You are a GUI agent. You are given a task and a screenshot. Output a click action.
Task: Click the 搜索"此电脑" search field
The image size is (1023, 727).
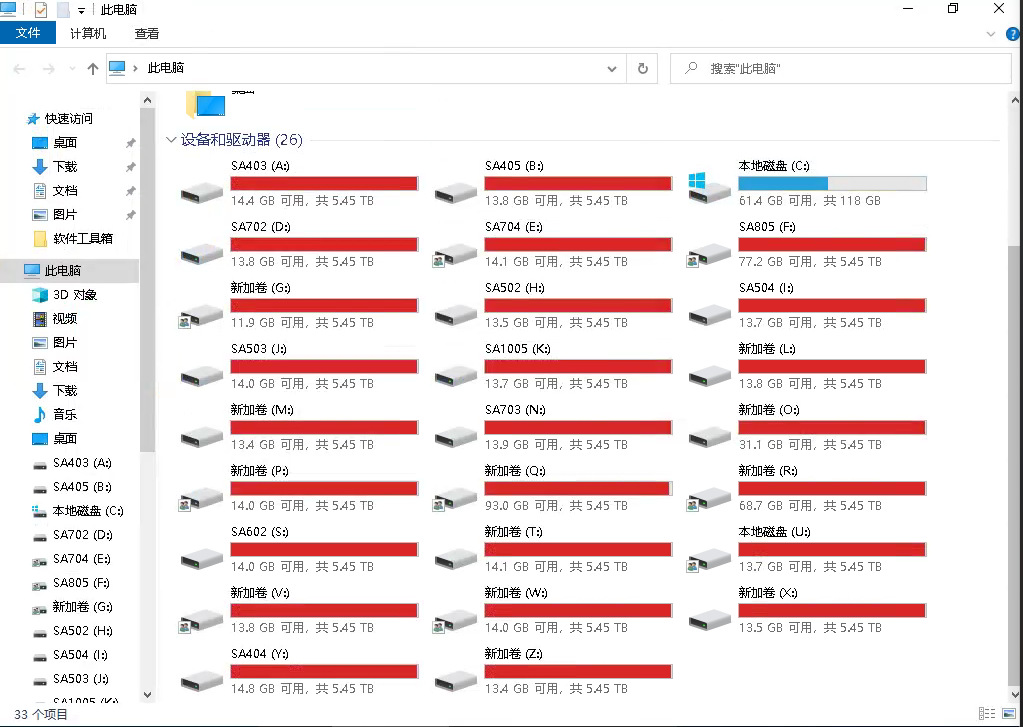click(x=842, y=69)
